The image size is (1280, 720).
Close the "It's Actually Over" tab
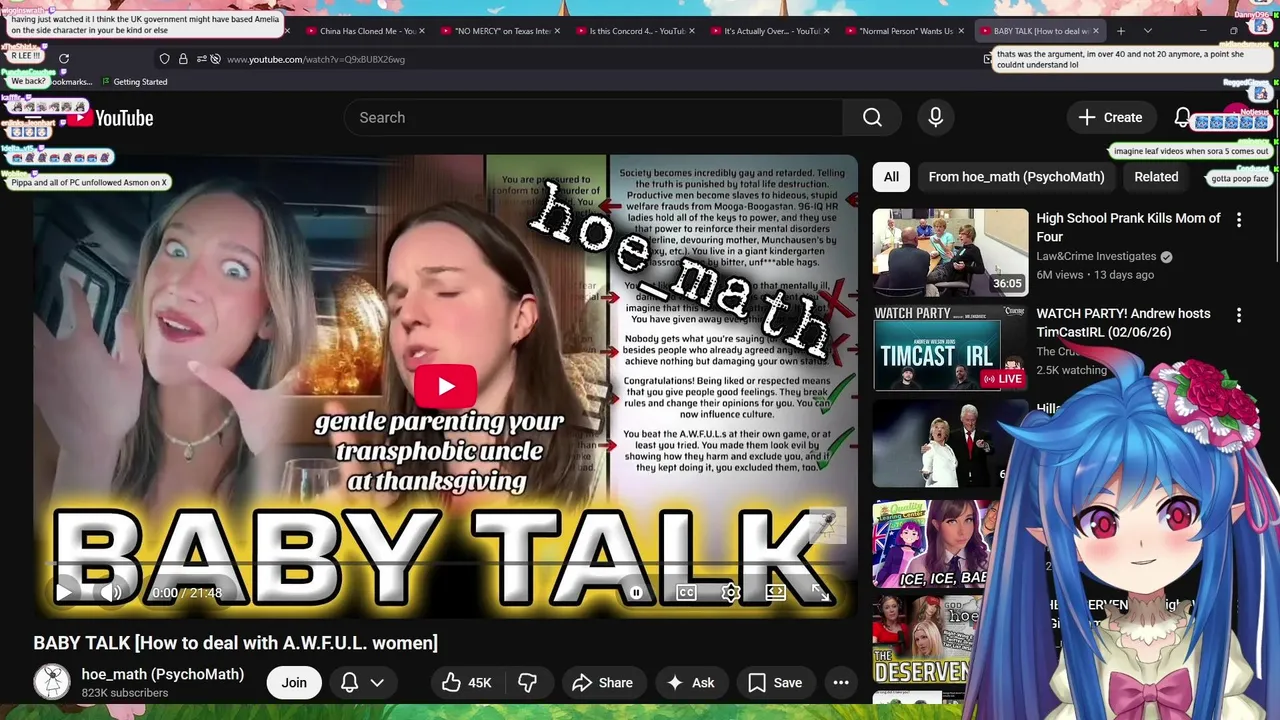[x=826, y=31]
